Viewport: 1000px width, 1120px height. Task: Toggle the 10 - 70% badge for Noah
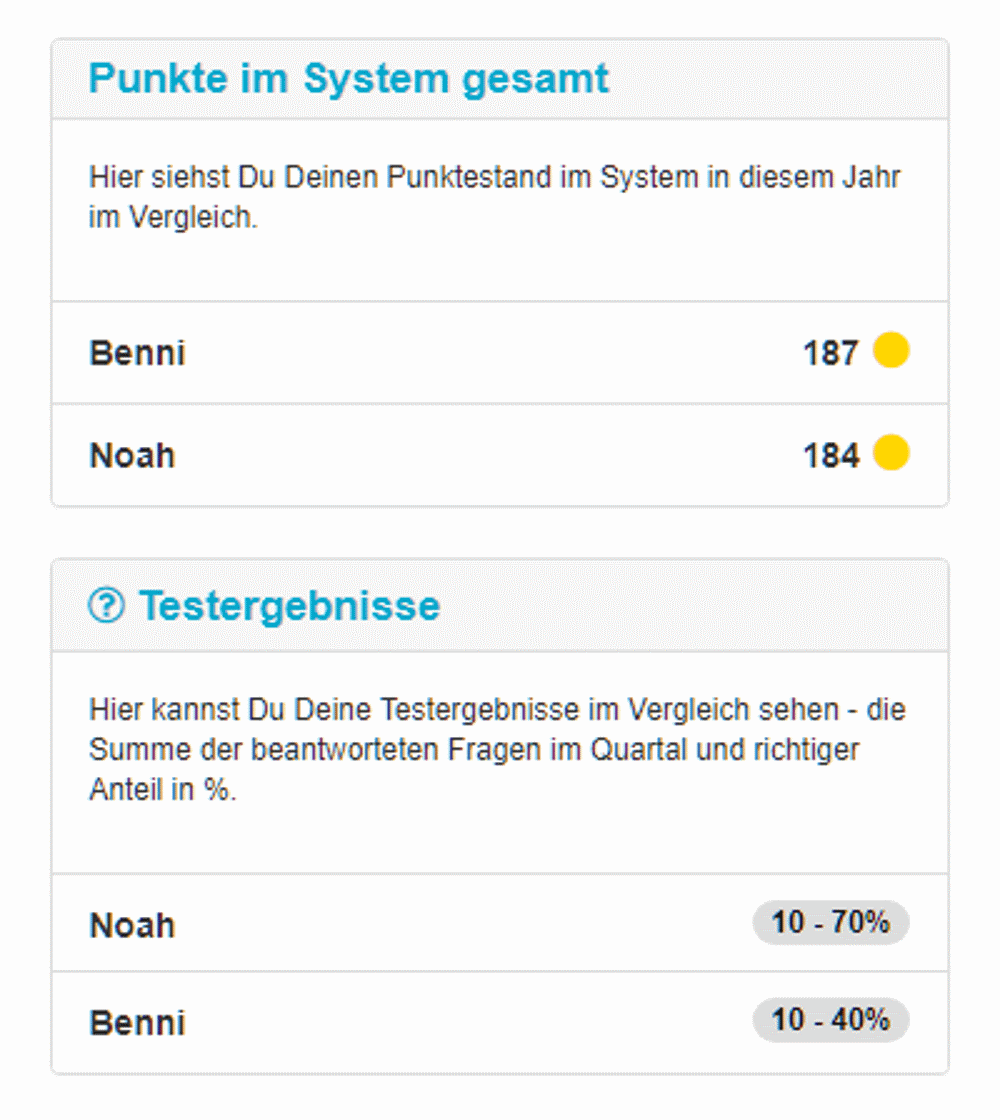(x=830, y=922)
